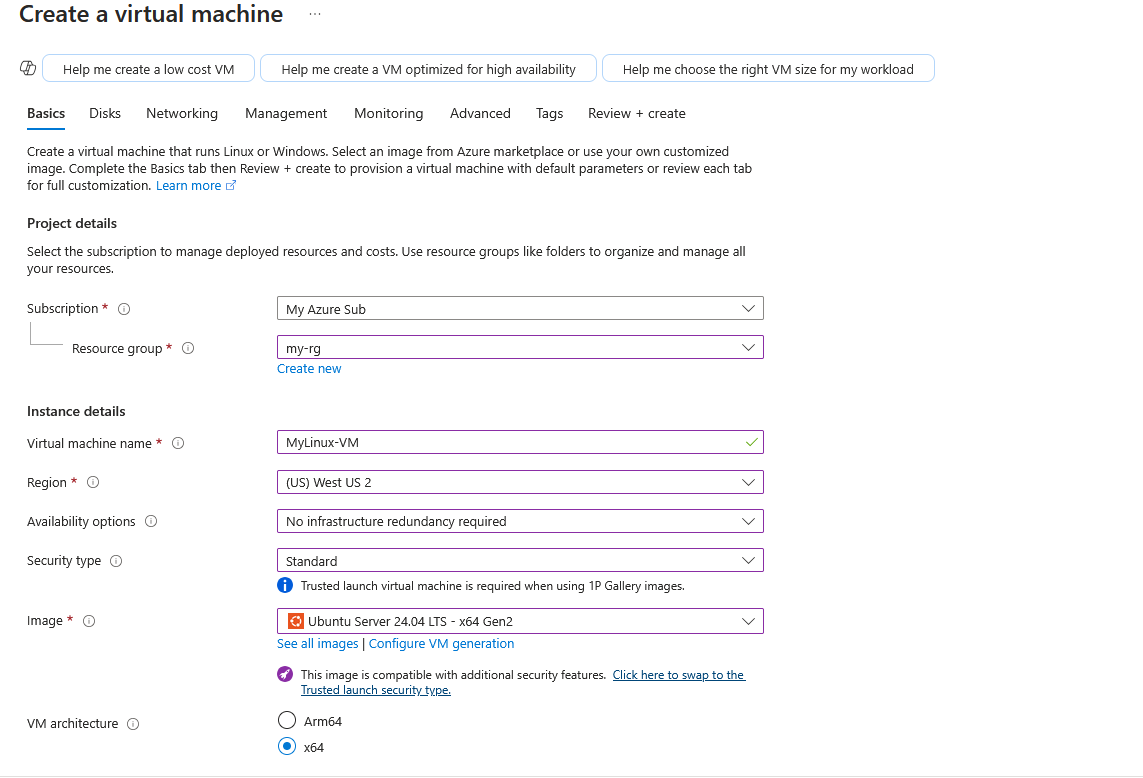
Task: Click the 'Create a virtual machine' page title
Action: click(151, 15)
